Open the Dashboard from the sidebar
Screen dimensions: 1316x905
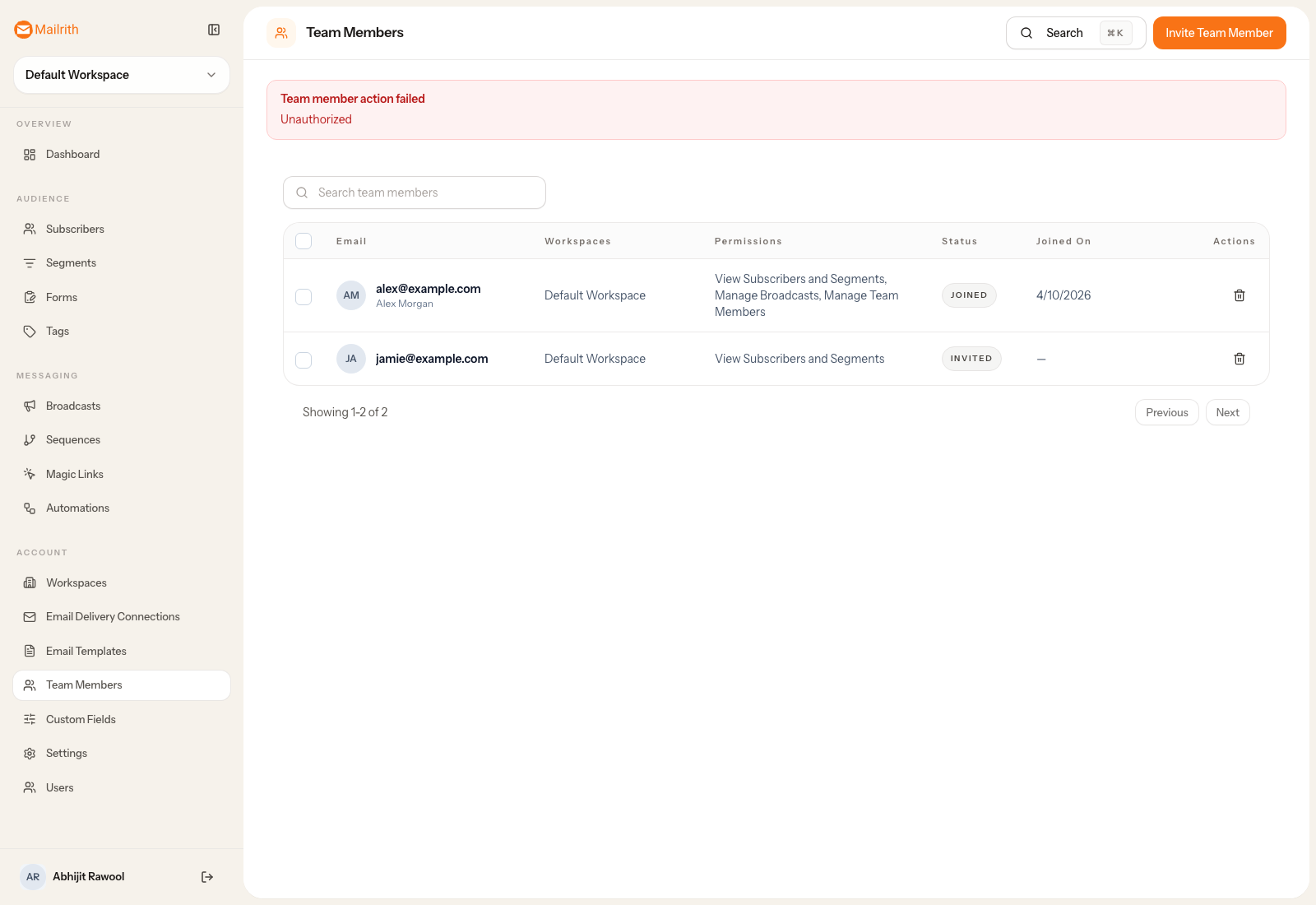click(x=73, y=154)
